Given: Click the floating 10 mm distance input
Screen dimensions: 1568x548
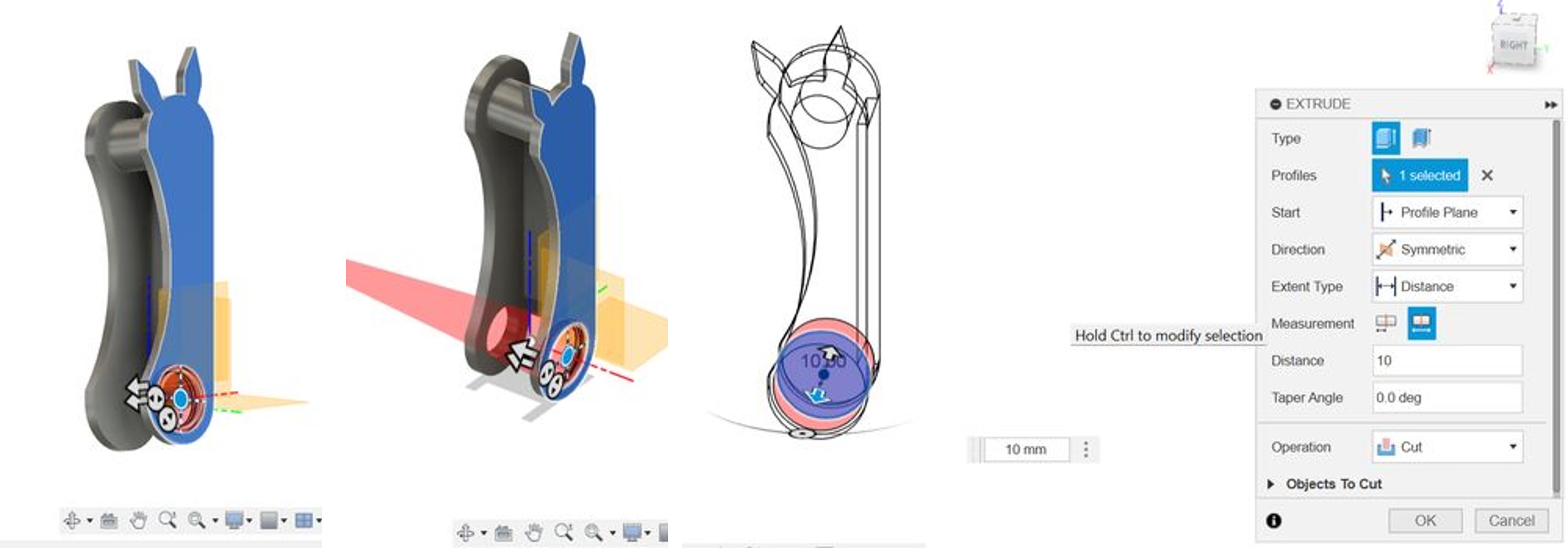Looking at the screenshot, I should (x=1026, y=449).
